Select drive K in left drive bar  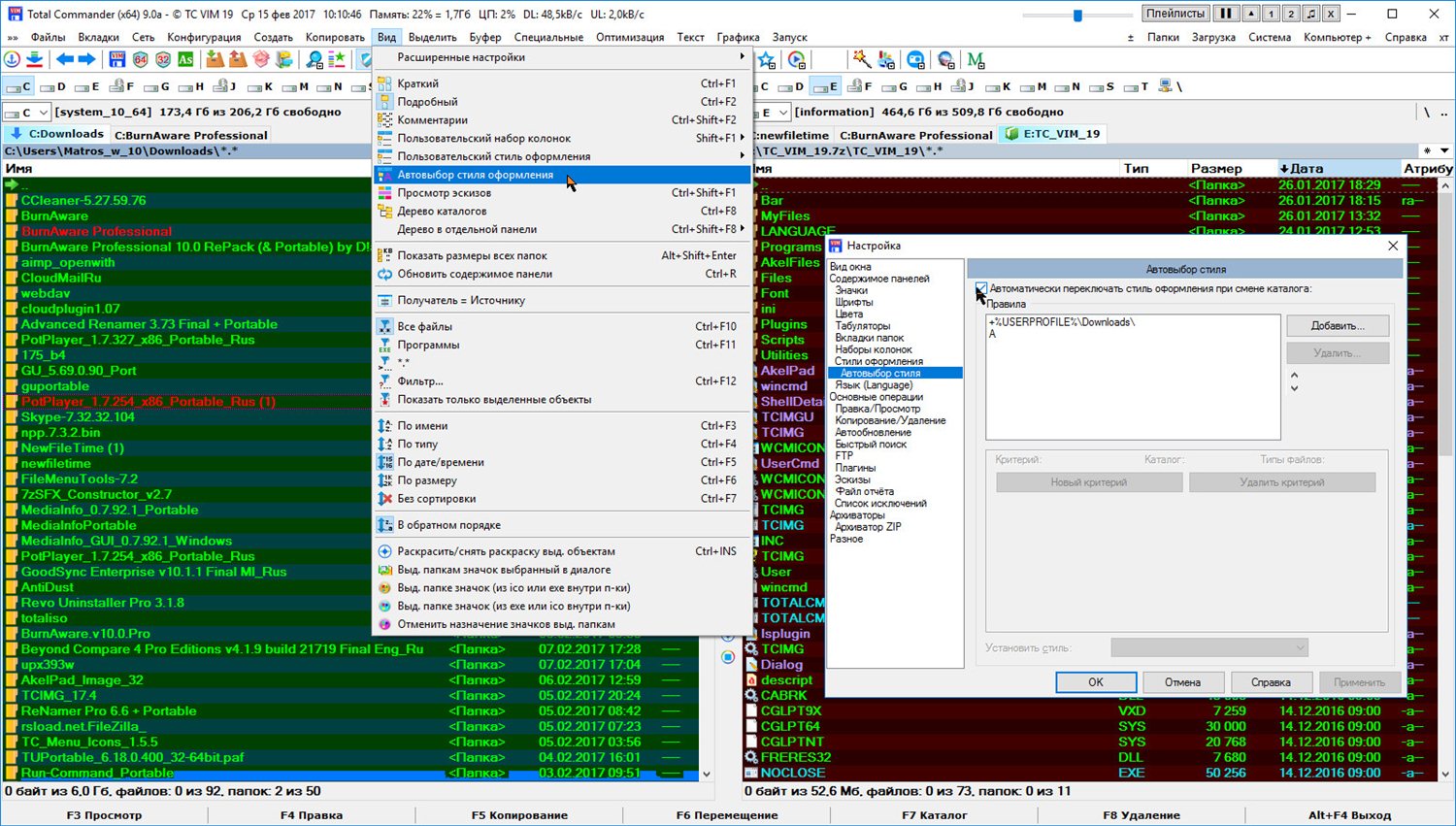262,86
